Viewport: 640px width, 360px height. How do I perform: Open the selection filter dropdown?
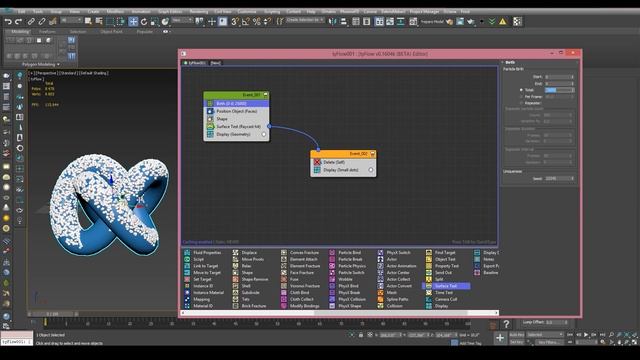pyautogui.click(x=71, y=20)
